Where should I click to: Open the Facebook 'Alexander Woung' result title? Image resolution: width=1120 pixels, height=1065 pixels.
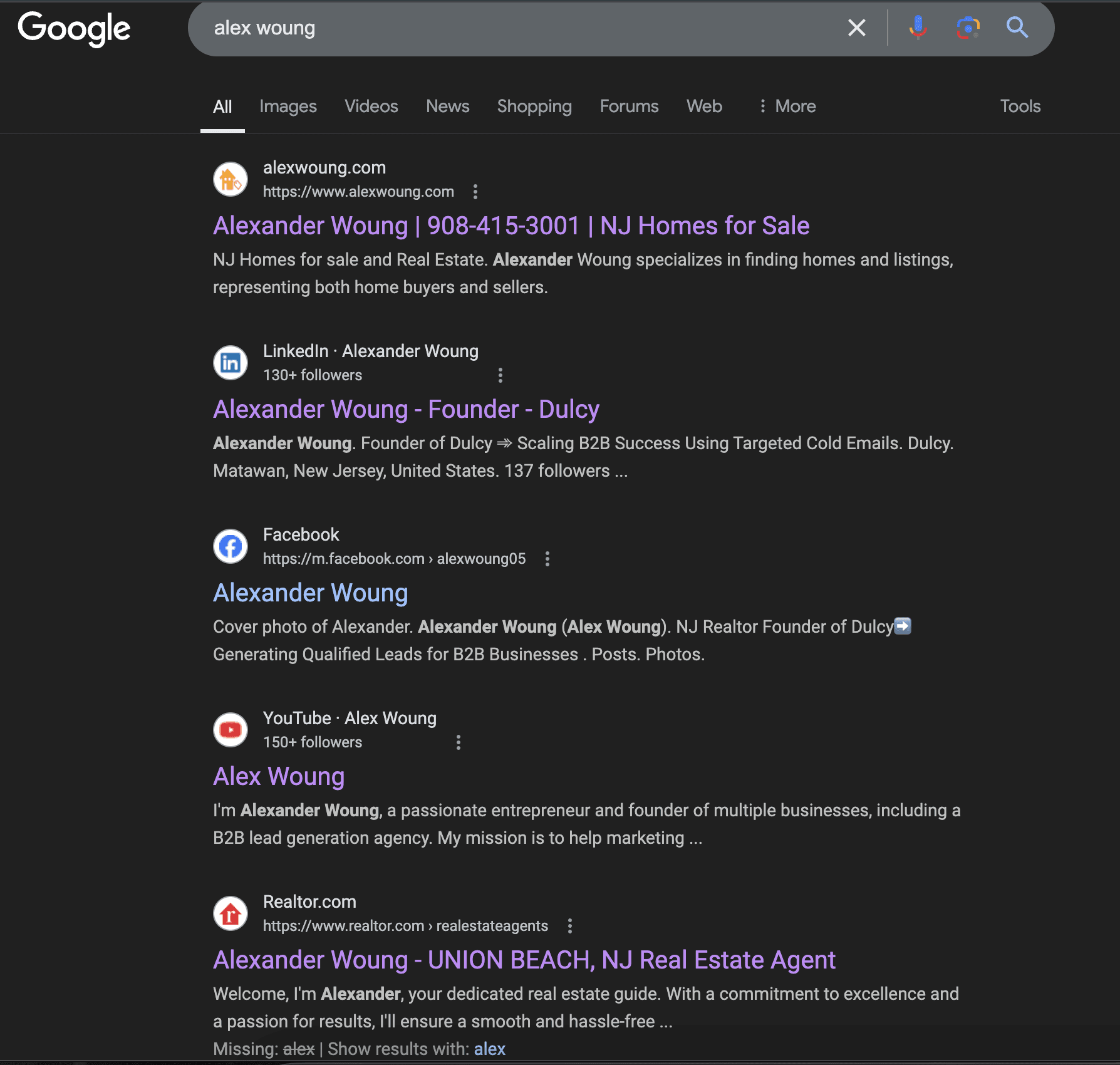[311, 593]
